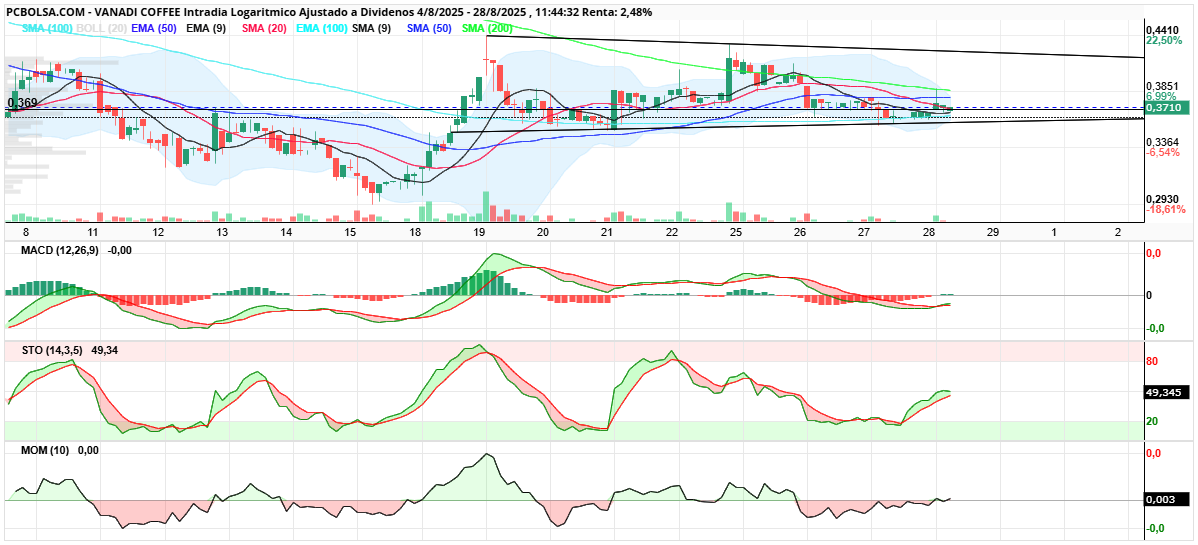Click date label 19 on time axis

pyautogui.click(x=479, y=232)
